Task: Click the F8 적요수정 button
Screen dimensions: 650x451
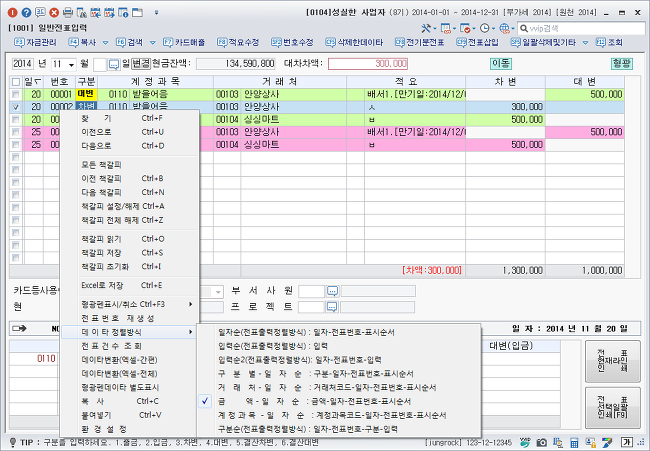Action: click(238, 43)
